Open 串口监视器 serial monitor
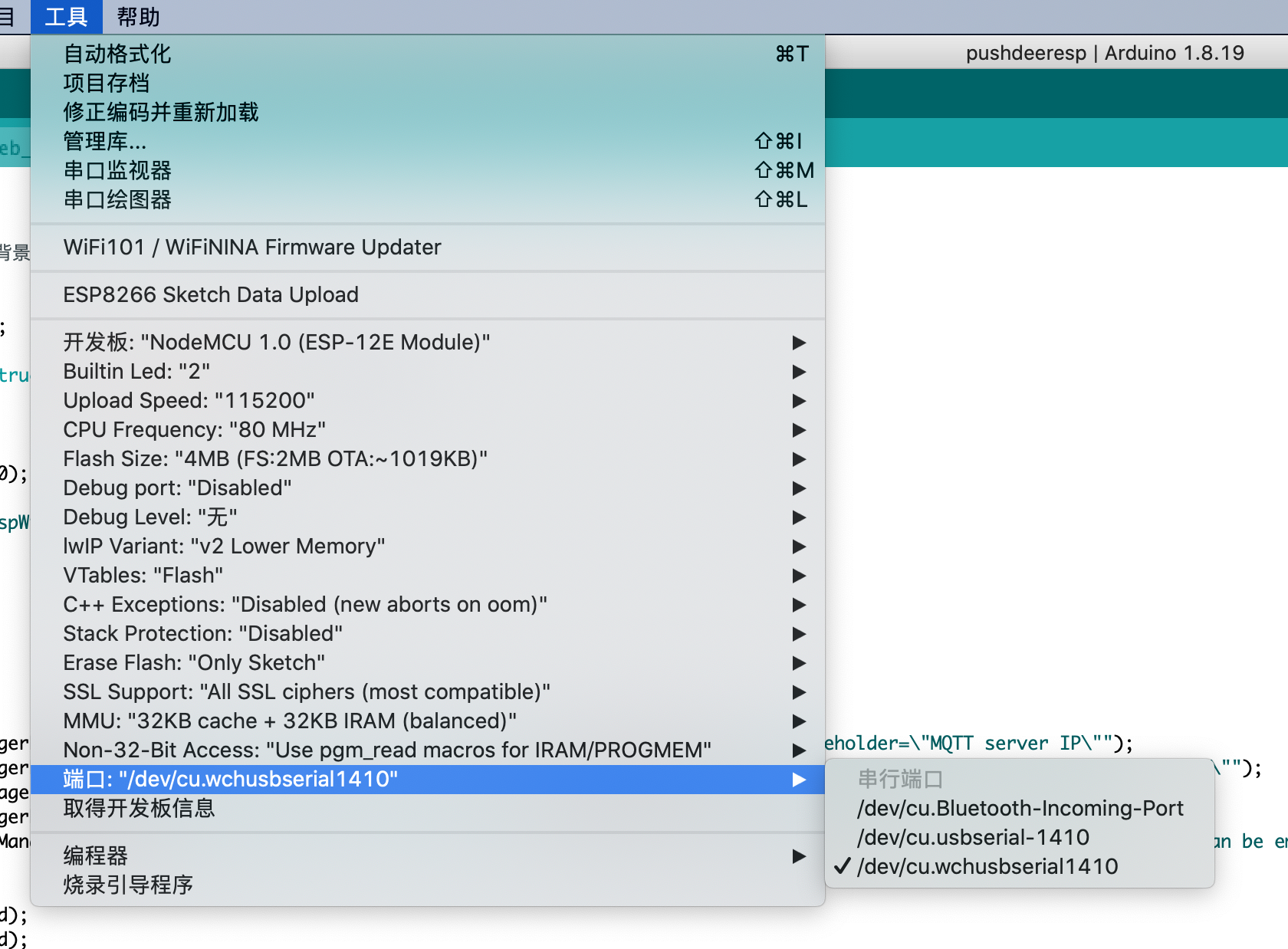Screen dimensions: 1288x949 (428, 170)
